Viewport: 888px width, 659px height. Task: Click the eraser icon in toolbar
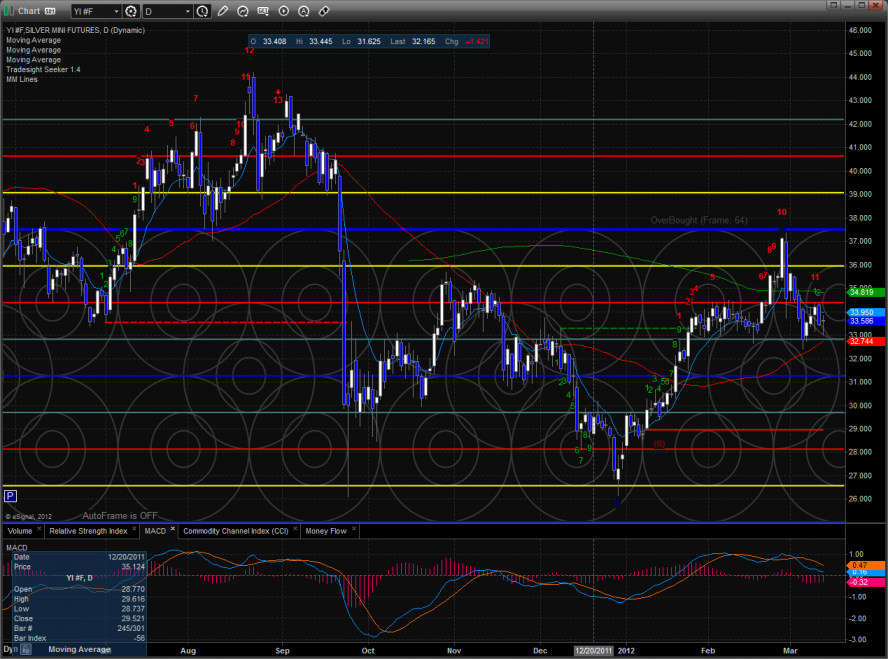(x=323, y=11)
